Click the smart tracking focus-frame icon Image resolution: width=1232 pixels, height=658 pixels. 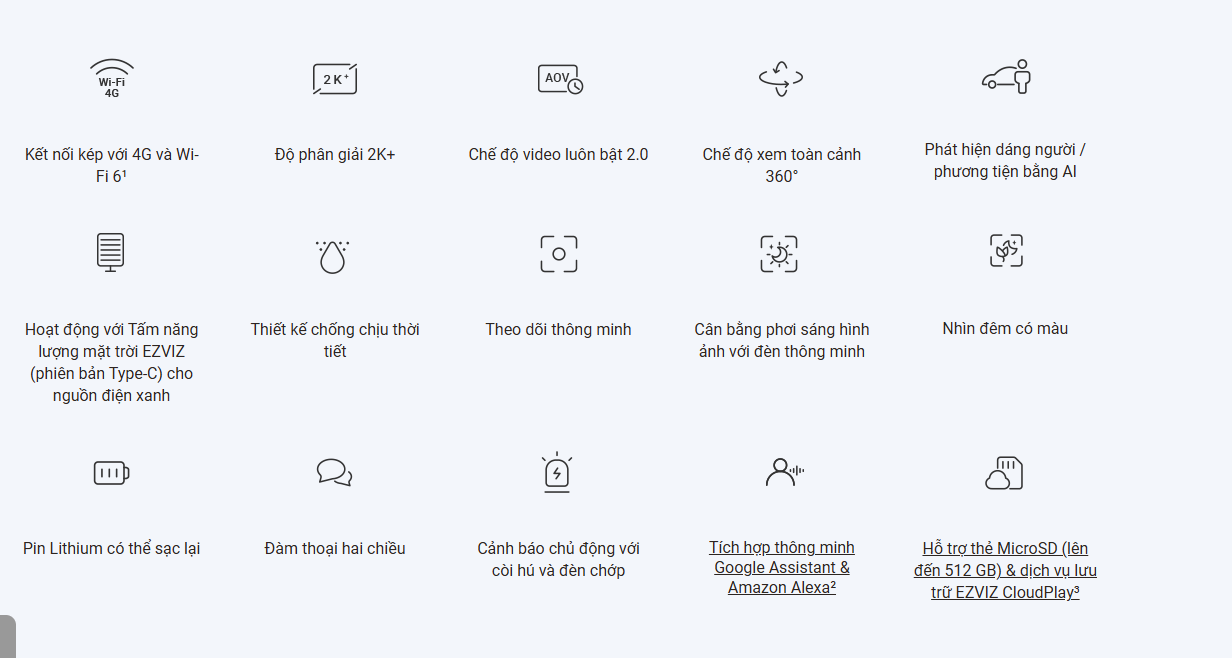(559, 254)
